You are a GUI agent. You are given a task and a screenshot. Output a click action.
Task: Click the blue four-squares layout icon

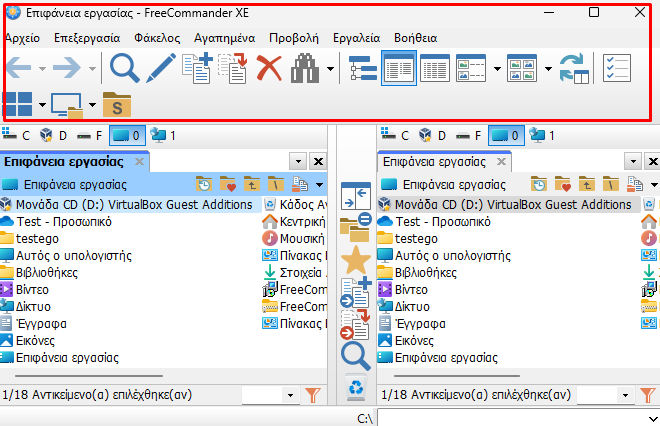(x=18, y=104)
